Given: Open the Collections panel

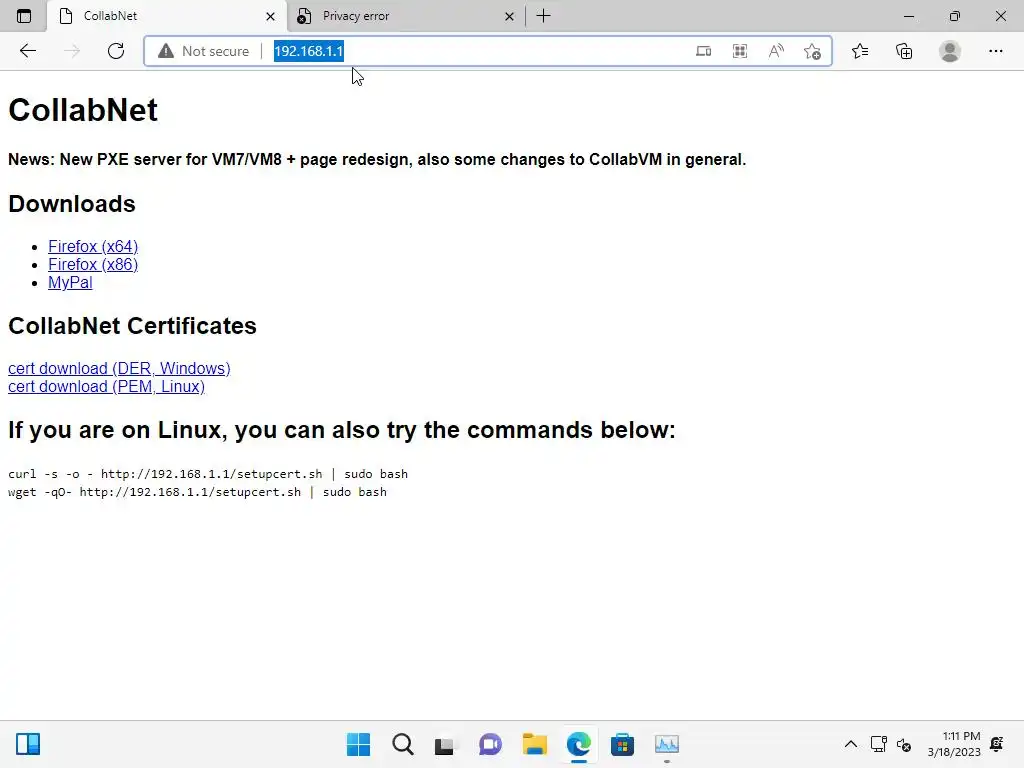Looking at the screenshot, I should click(x=904, y=51).
